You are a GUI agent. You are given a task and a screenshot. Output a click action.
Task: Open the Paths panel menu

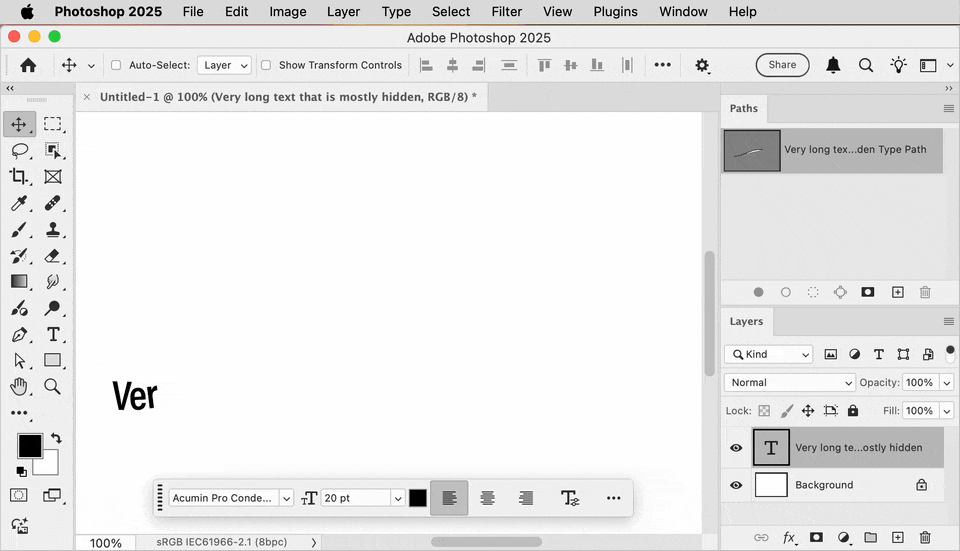click(948, 108)
